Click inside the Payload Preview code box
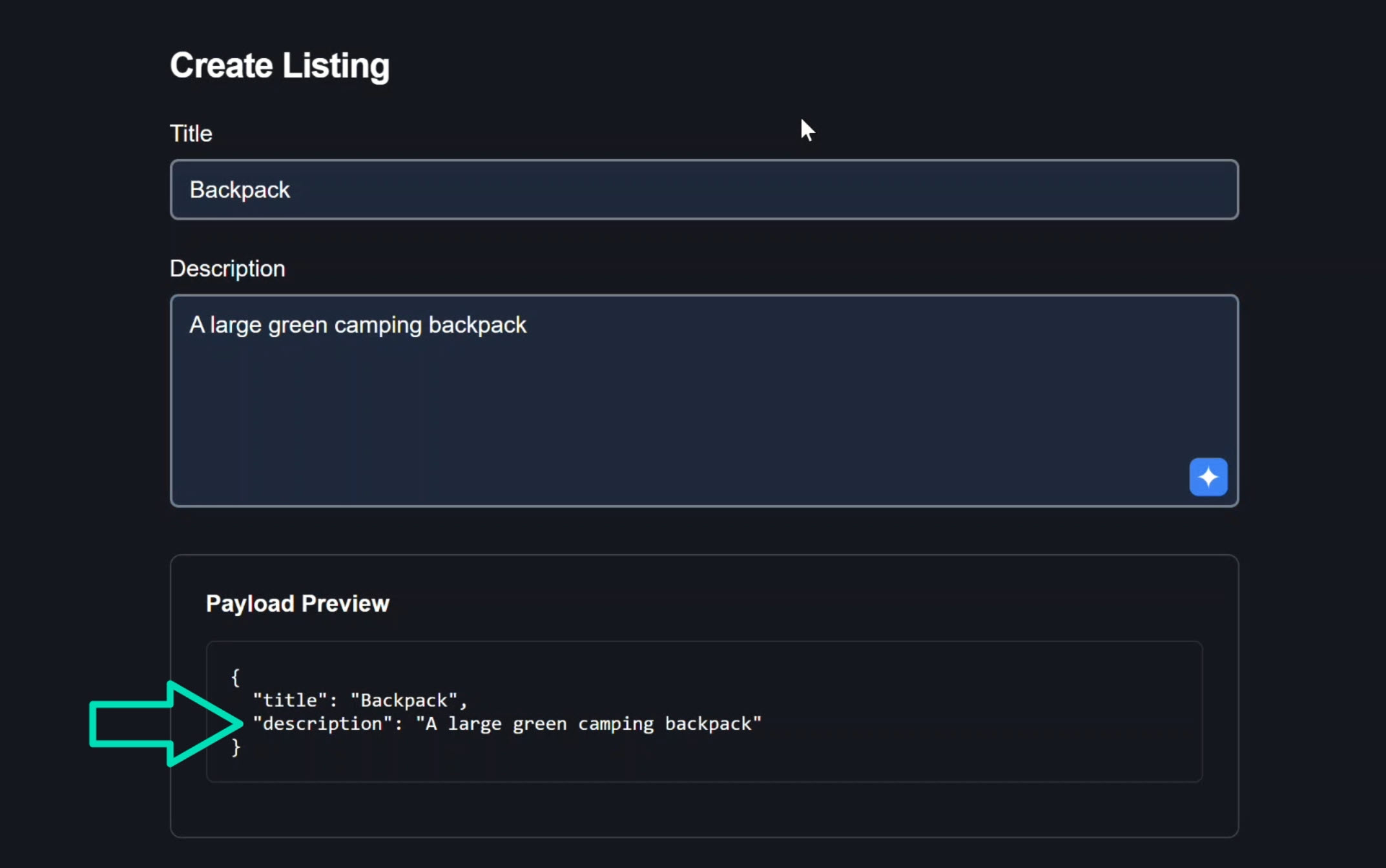This screenshot has height=868, width=1386. [704, 710]
